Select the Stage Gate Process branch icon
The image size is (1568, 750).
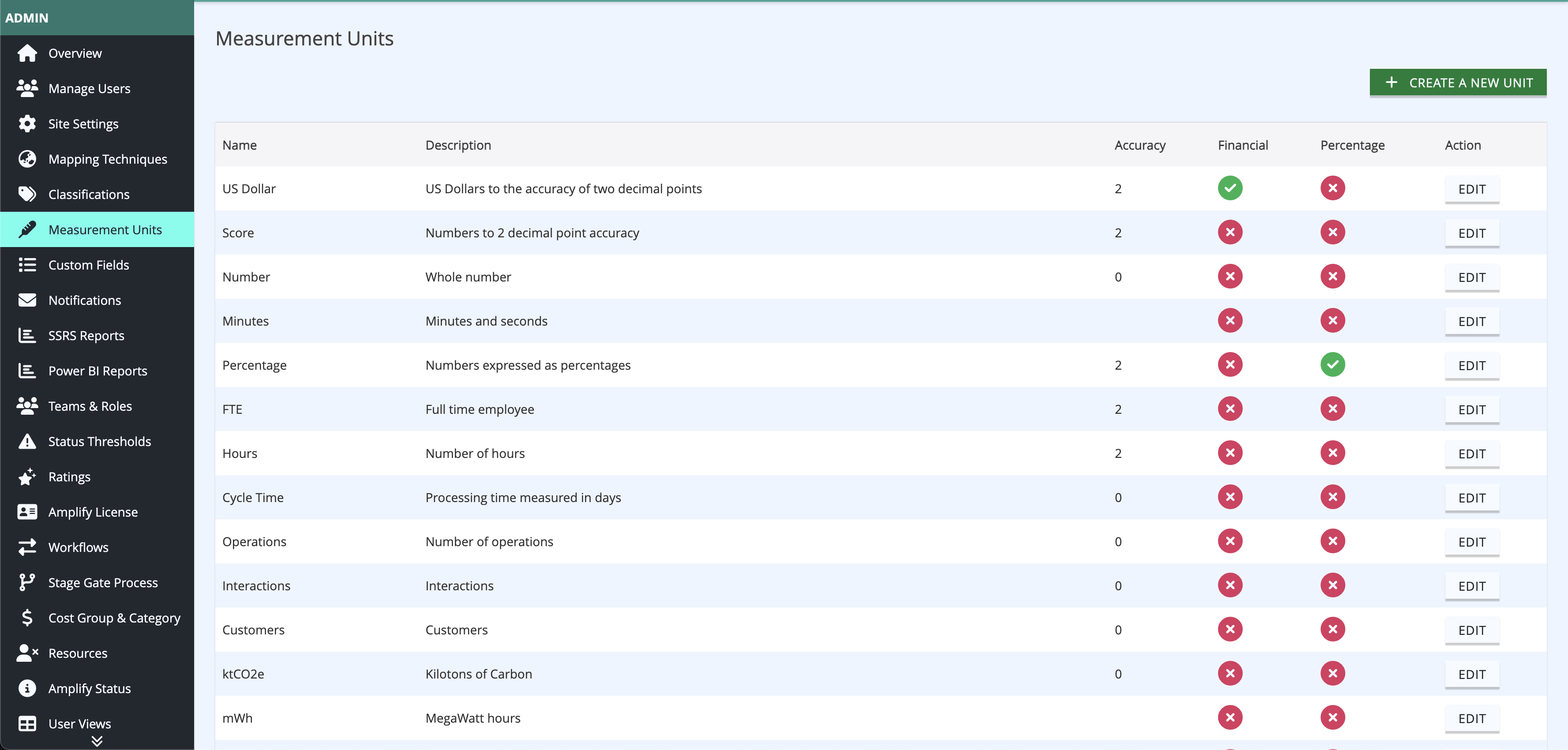(x=27, y=583)
